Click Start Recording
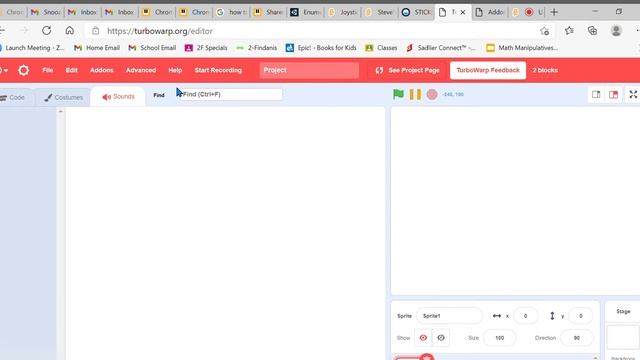 coord(218,70)
